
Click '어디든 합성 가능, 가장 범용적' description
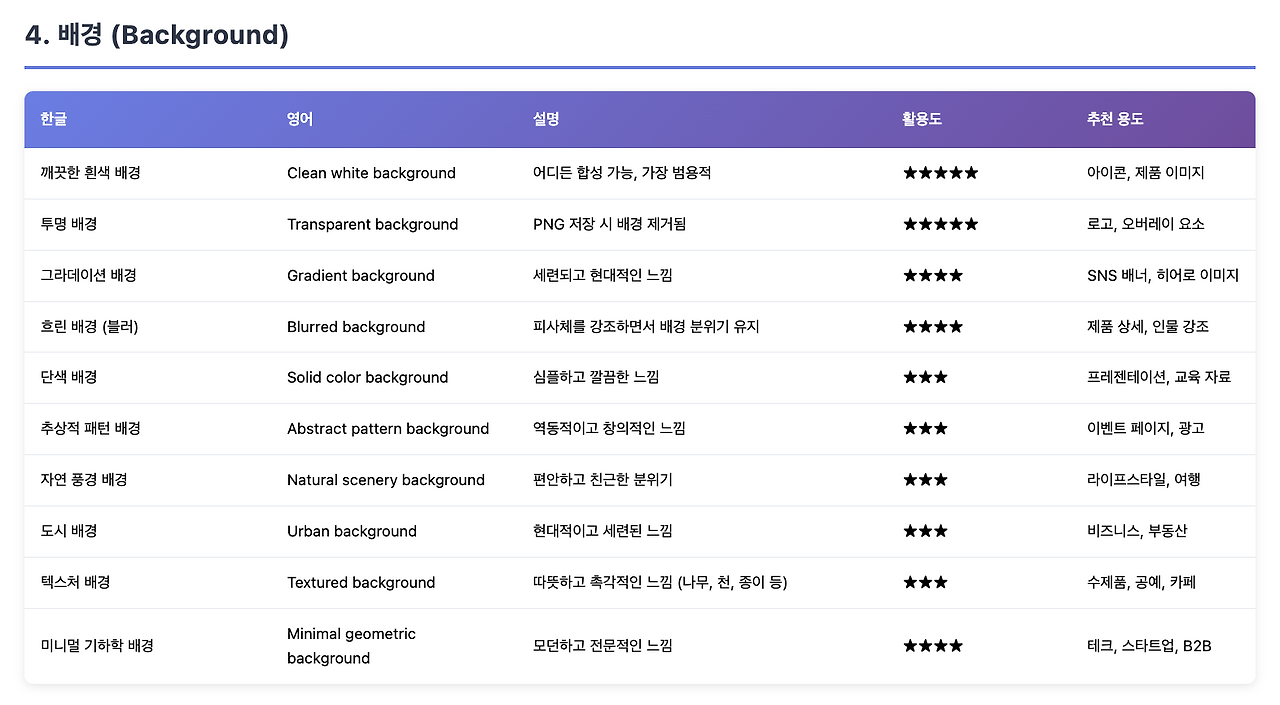coord(622,173)
